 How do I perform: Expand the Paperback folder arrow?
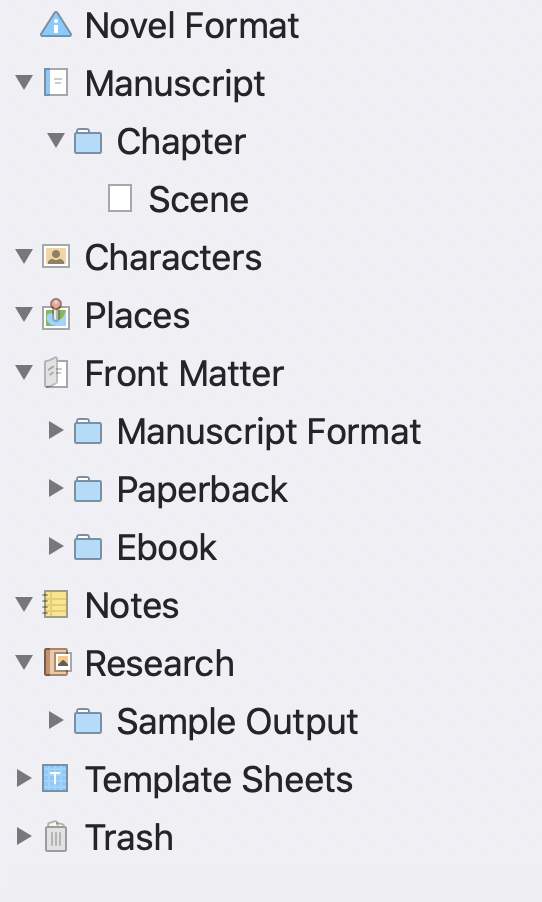[x=56, y=488]
